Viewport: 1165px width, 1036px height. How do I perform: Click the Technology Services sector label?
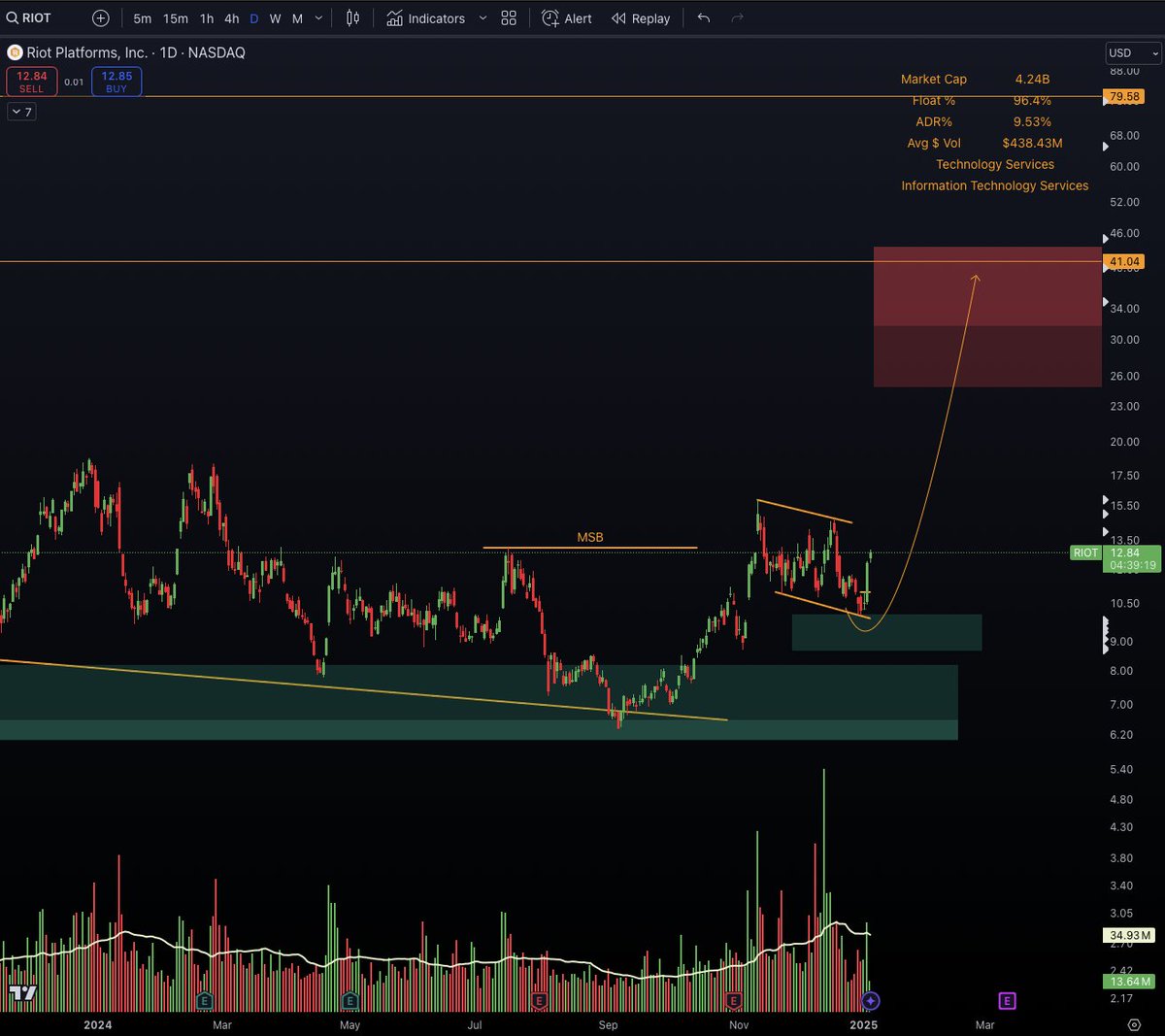(x=995, y=165)
